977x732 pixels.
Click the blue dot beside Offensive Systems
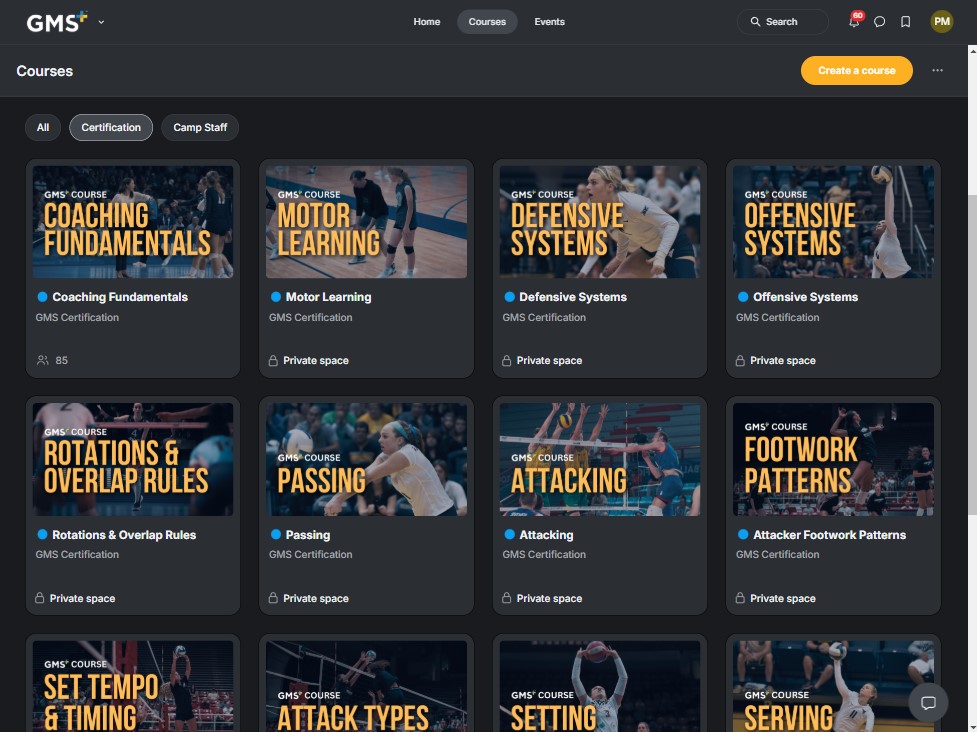[x=743, y=297]
